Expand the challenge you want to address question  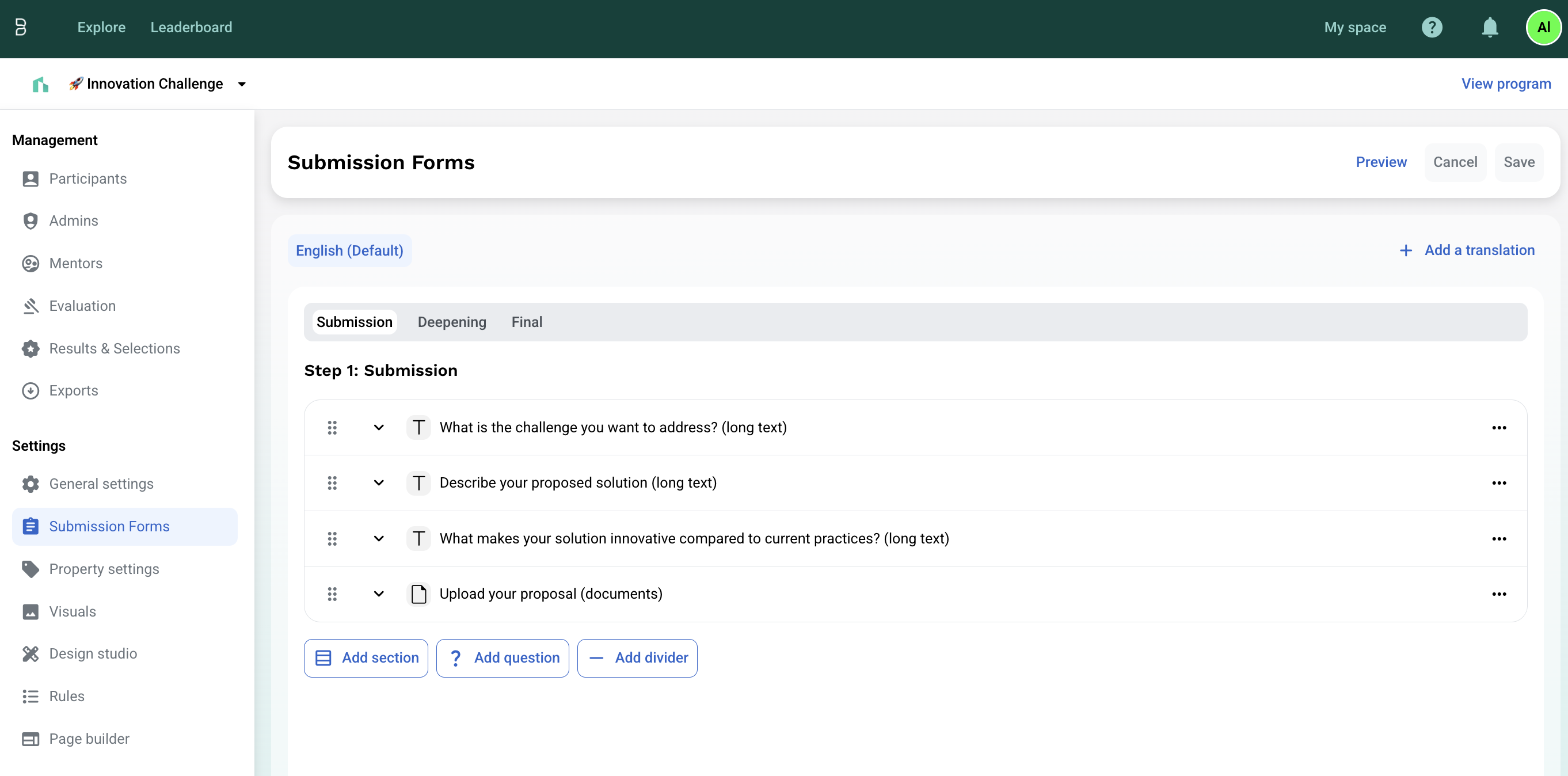[379, 428]
